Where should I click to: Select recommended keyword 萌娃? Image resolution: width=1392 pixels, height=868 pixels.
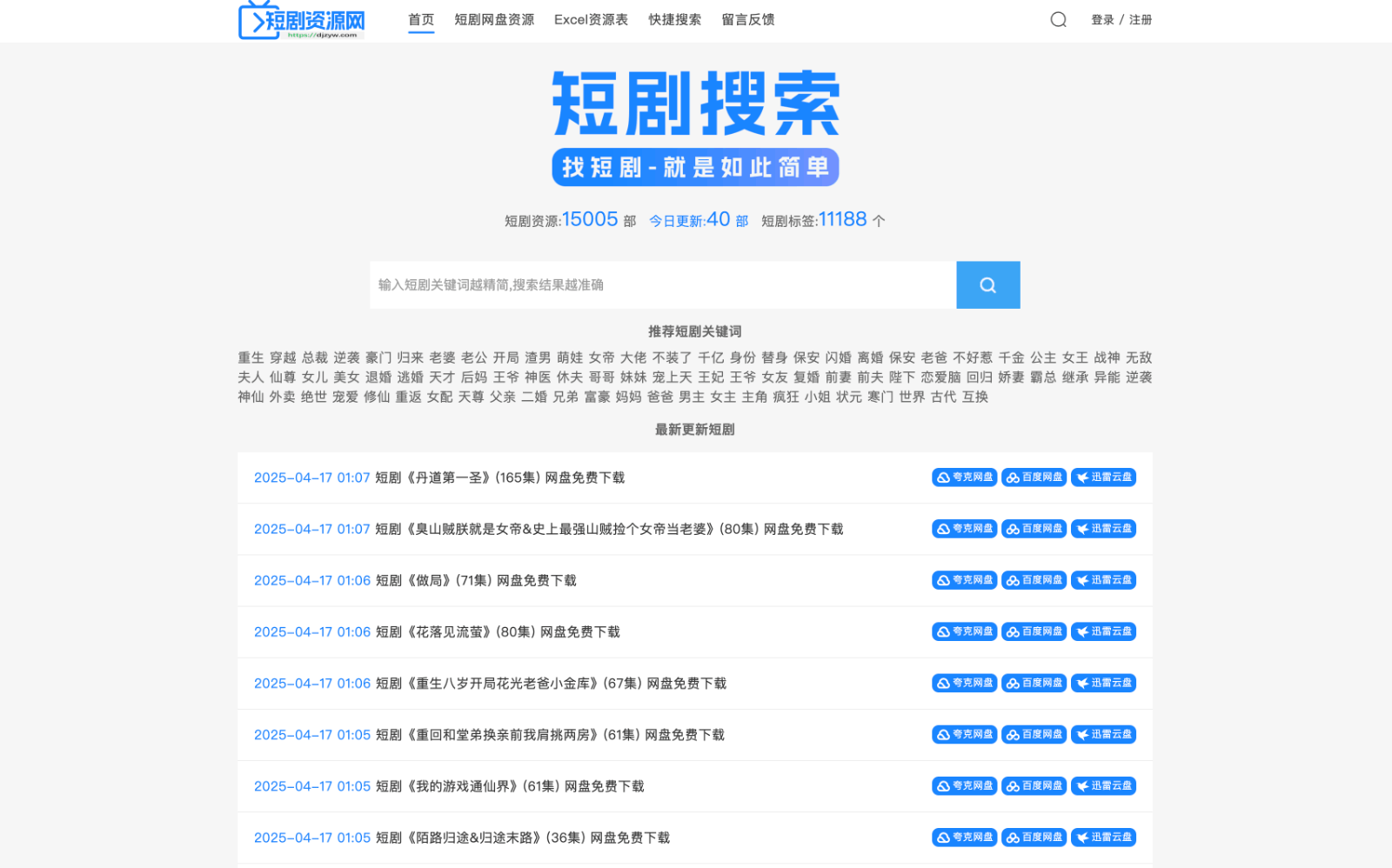570,357
